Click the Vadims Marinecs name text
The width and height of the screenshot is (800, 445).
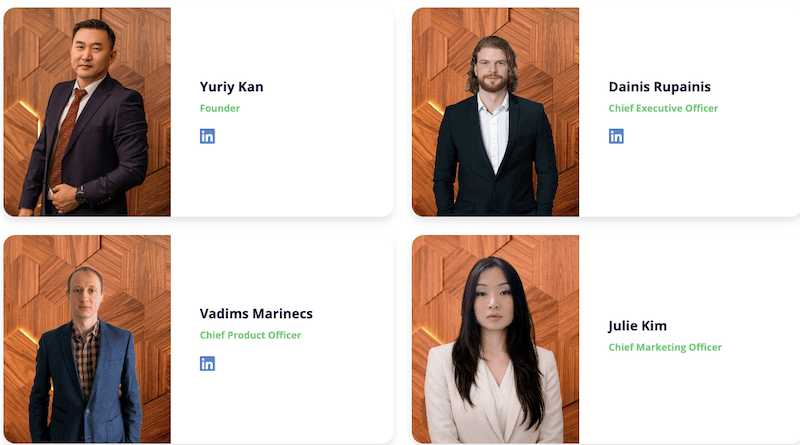(x=256, y=314)
